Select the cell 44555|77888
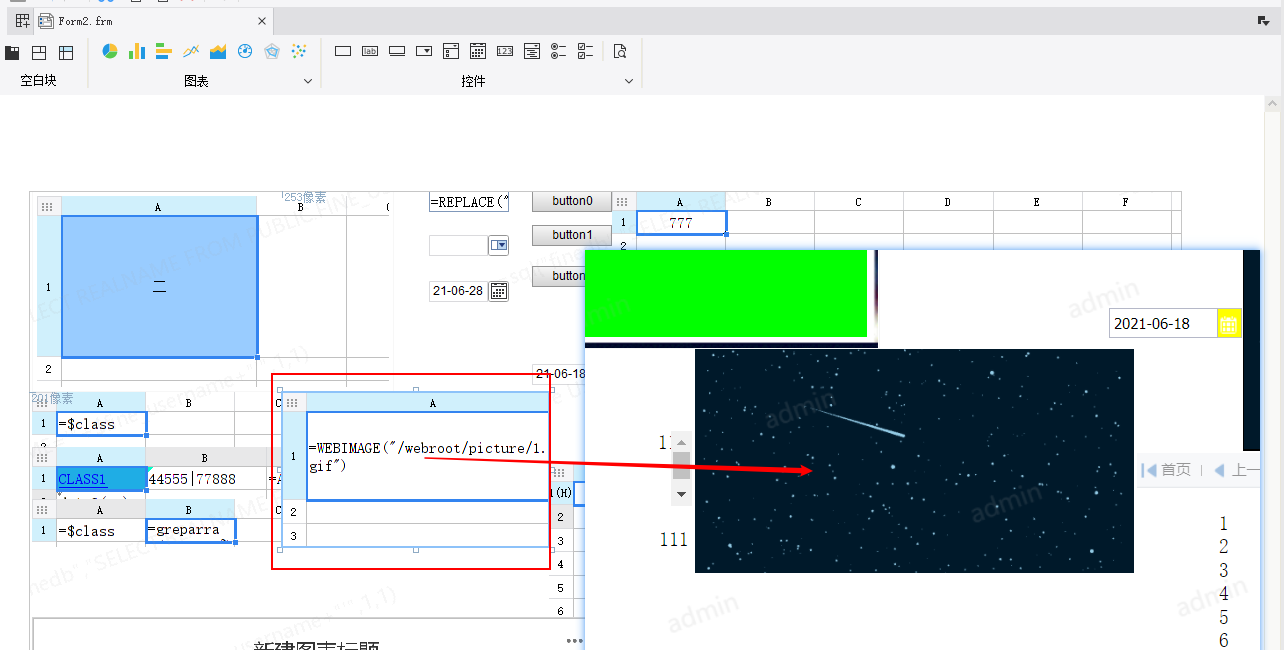Image resolution: width=1284 pixels, height=650 pixels. [205, 479]
